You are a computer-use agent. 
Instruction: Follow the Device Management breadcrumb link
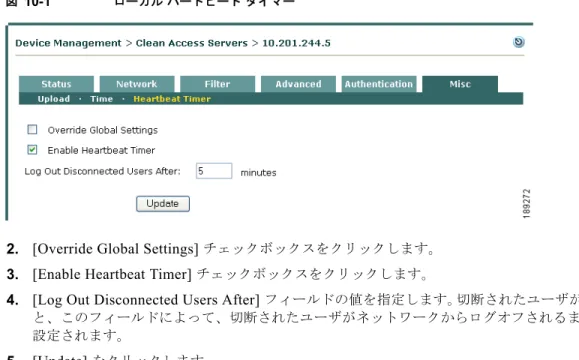point(68,43)
